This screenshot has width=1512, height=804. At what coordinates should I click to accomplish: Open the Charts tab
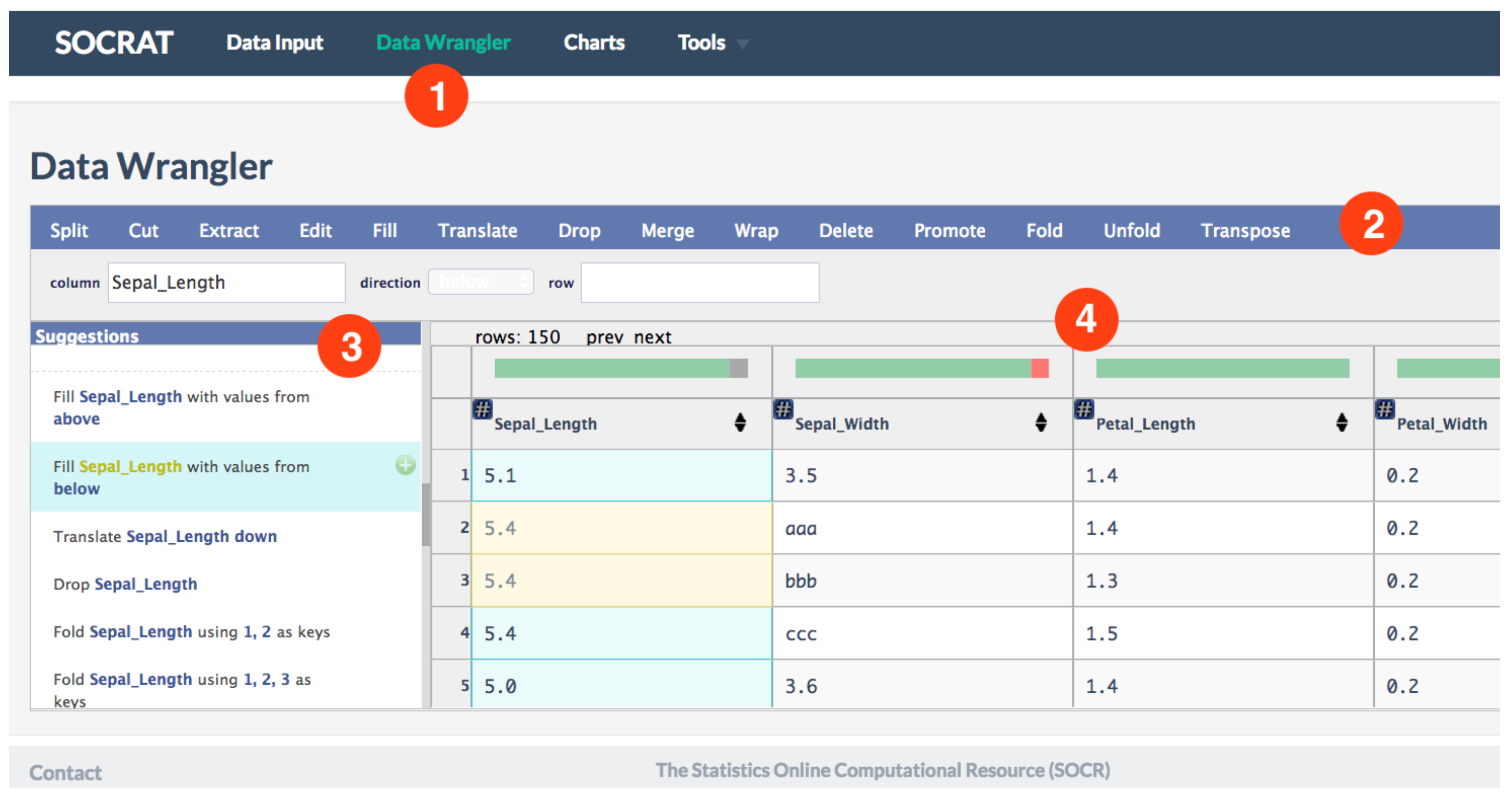594,43
